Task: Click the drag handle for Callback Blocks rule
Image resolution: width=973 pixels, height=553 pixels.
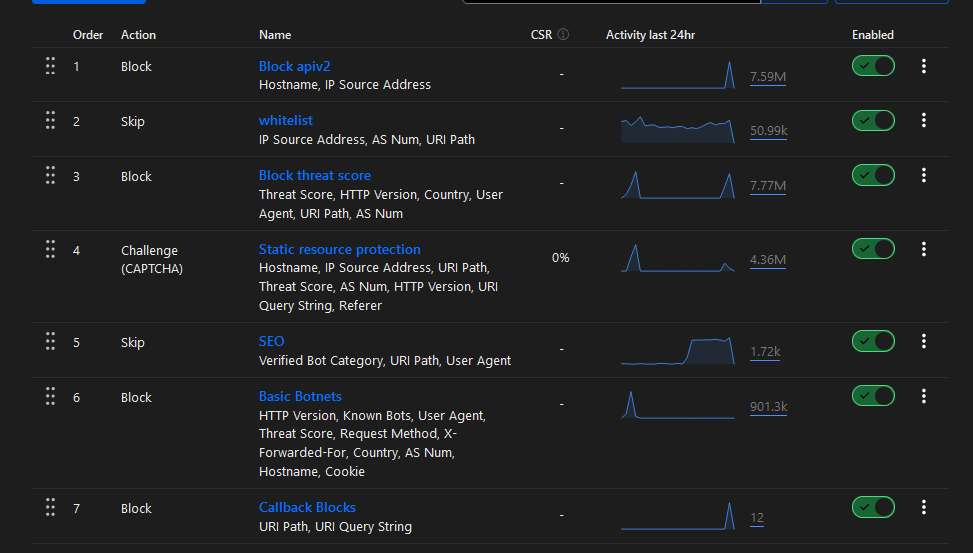Action: pyautogui.click(x=50, y=508)
